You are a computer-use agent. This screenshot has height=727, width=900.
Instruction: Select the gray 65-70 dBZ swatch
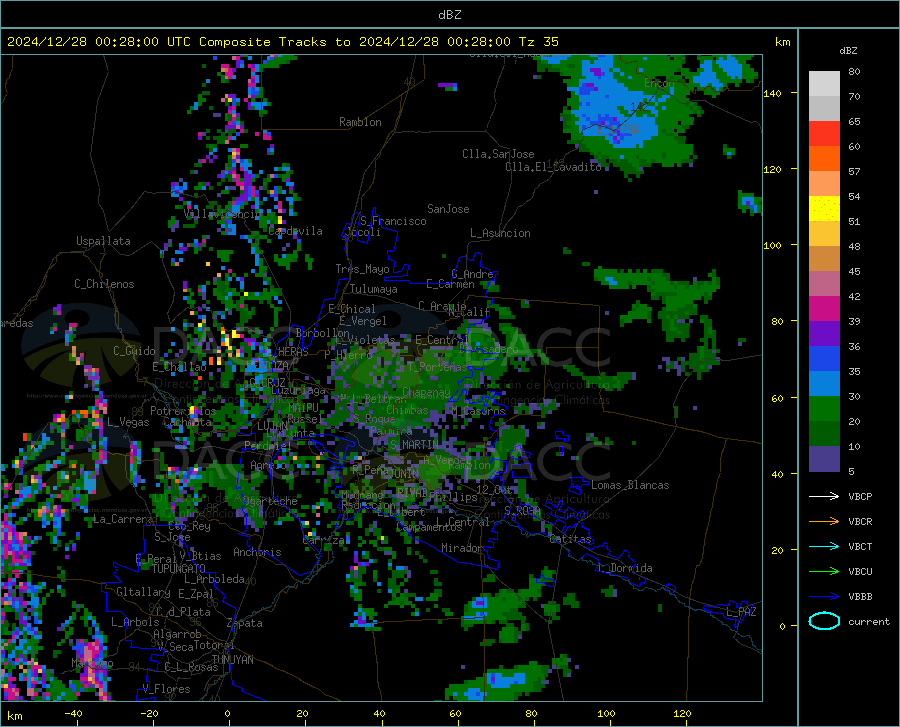(824, 108)
